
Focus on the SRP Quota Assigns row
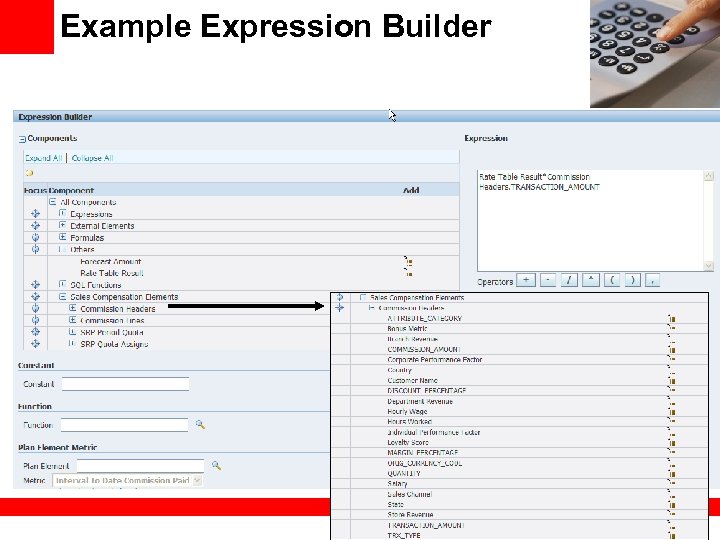click(x=35, y=343)
